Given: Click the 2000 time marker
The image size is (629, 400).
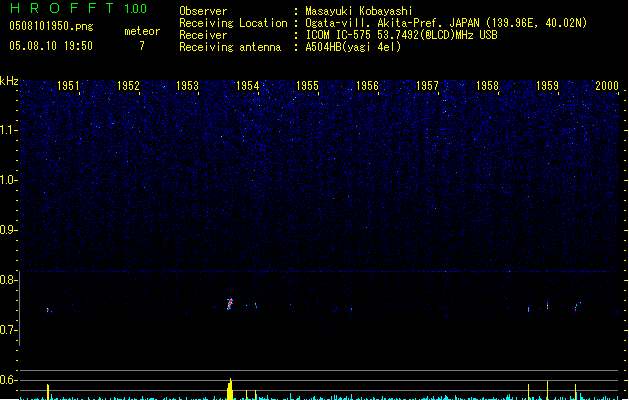Looking at the screenshot, I should click(607, 86).
